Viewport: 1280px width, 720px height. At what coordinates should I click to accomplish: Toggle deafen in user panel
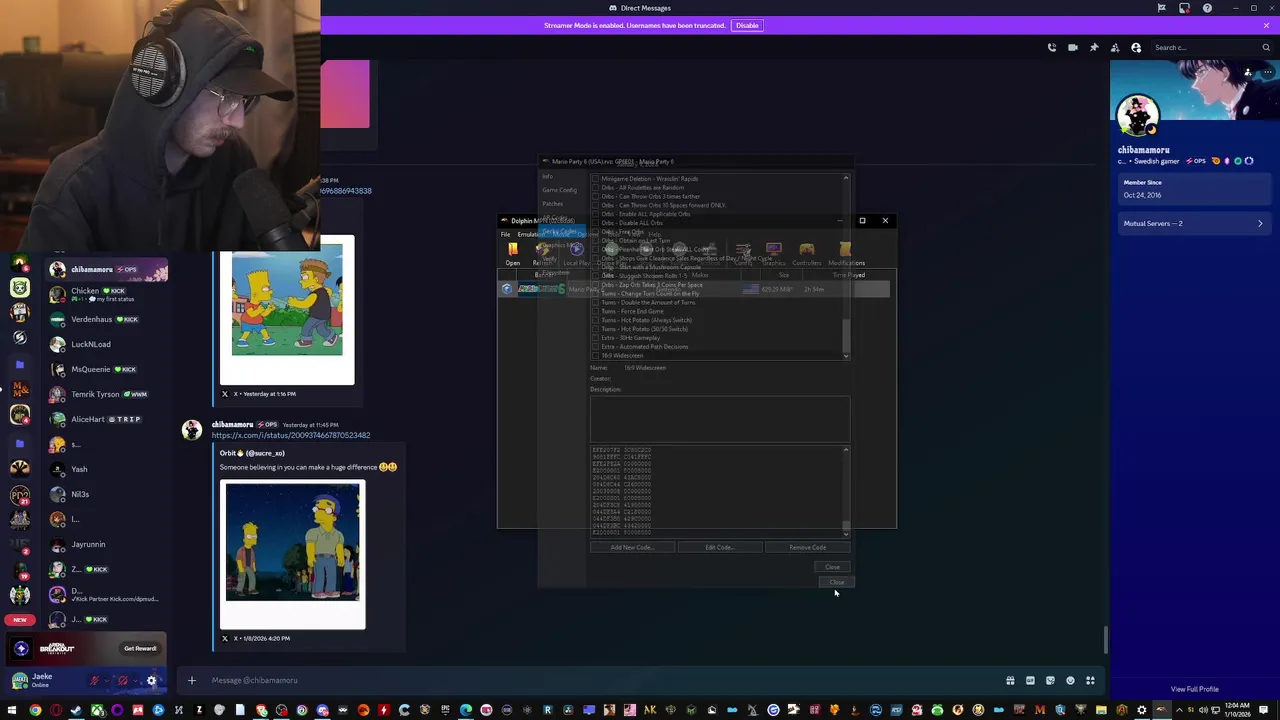tap(122, 681)
